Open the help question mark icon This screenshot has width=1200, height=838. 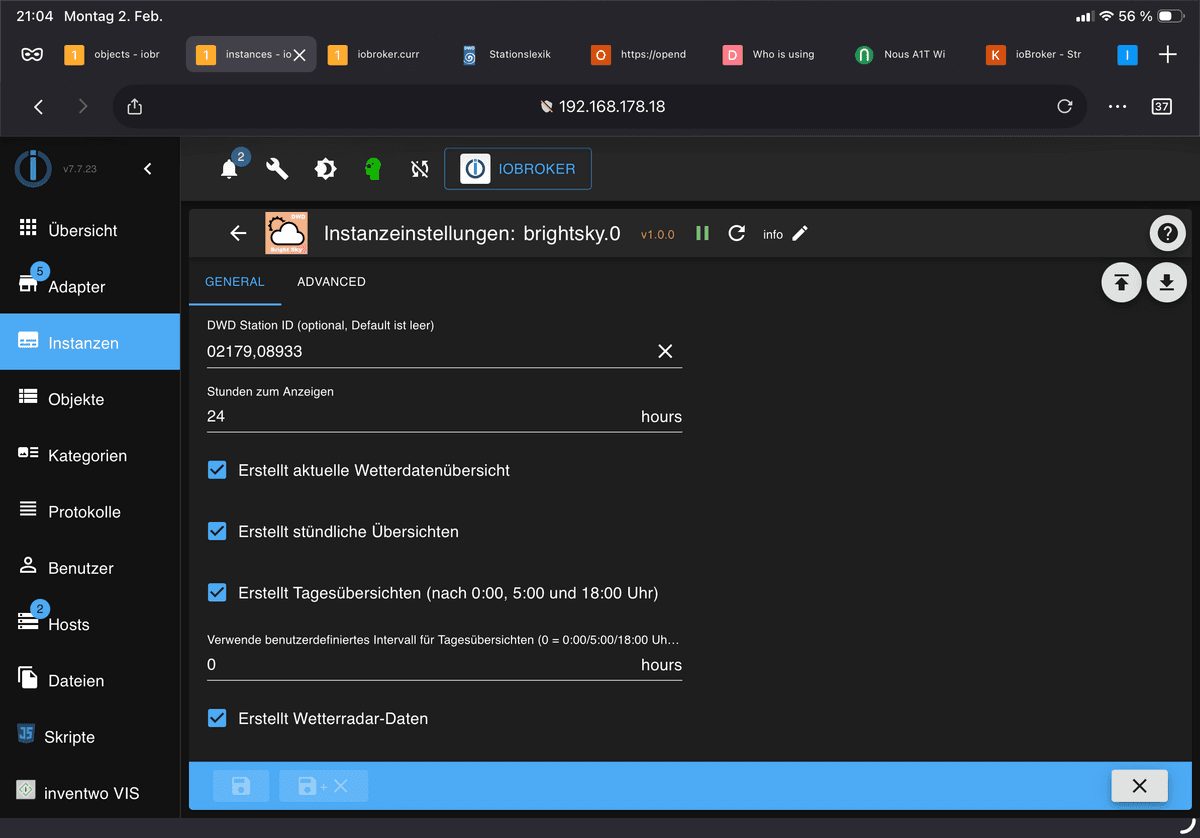coord(1167,234)
